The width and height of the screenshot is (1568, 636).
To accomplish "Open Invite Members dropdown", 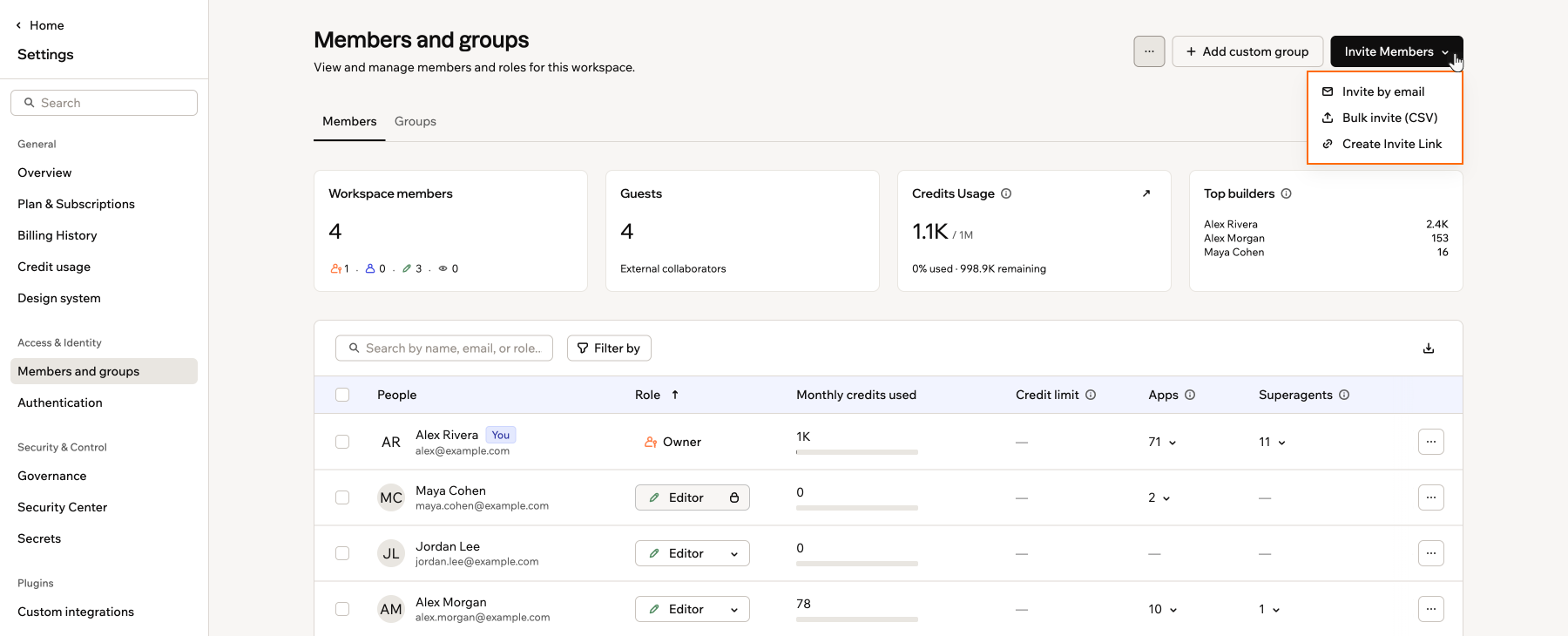I will (1396, 51).
